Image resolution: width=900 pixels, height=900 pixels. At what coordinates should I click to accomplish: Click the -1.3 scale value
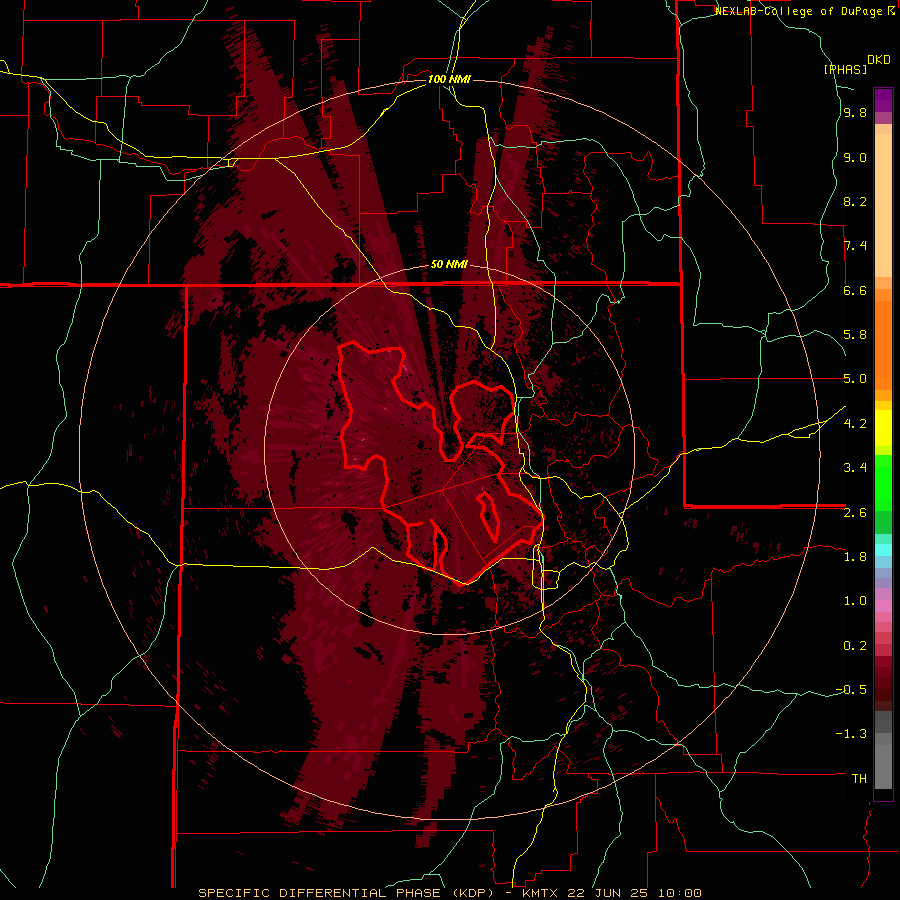pos(851,734)
